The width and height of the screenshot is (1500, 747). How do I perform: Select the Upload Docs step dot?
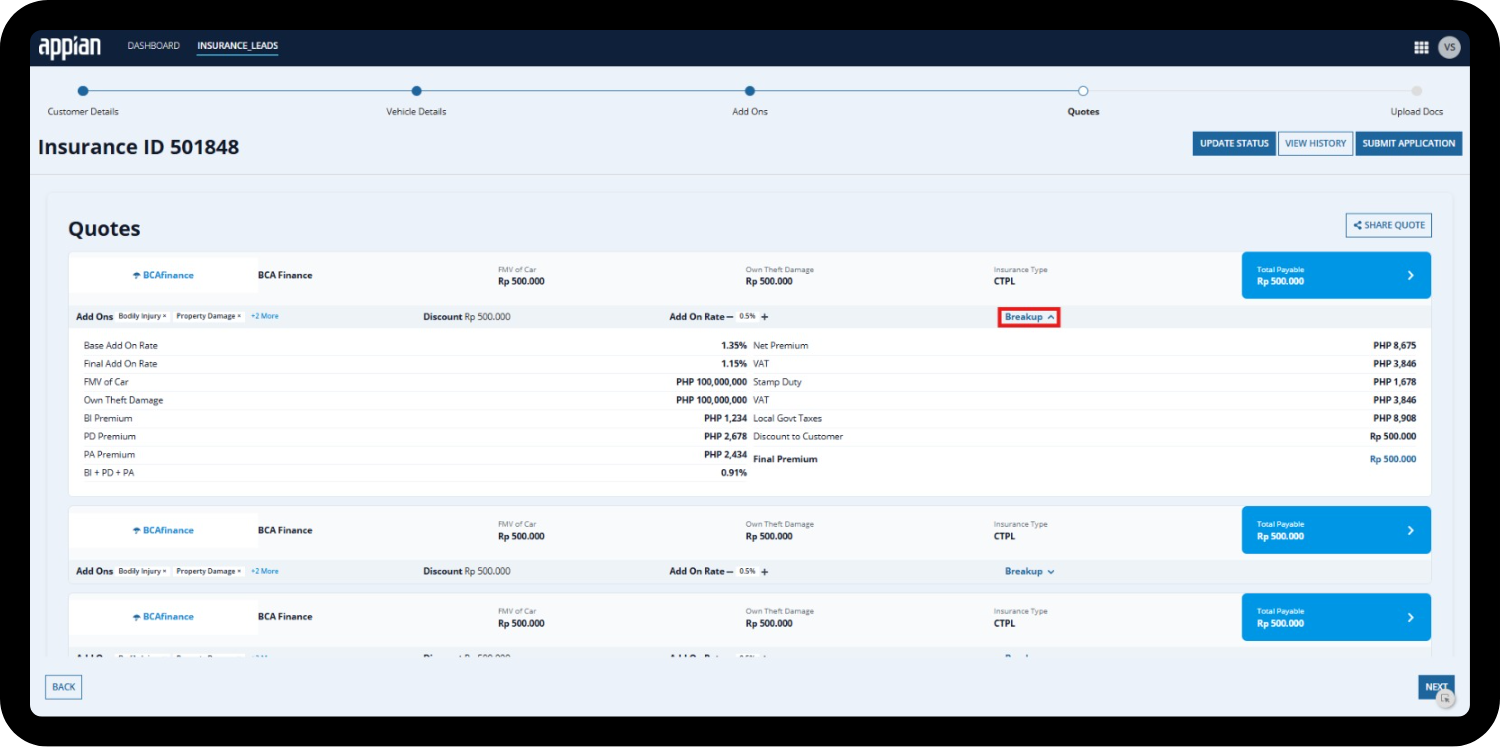1417,91
